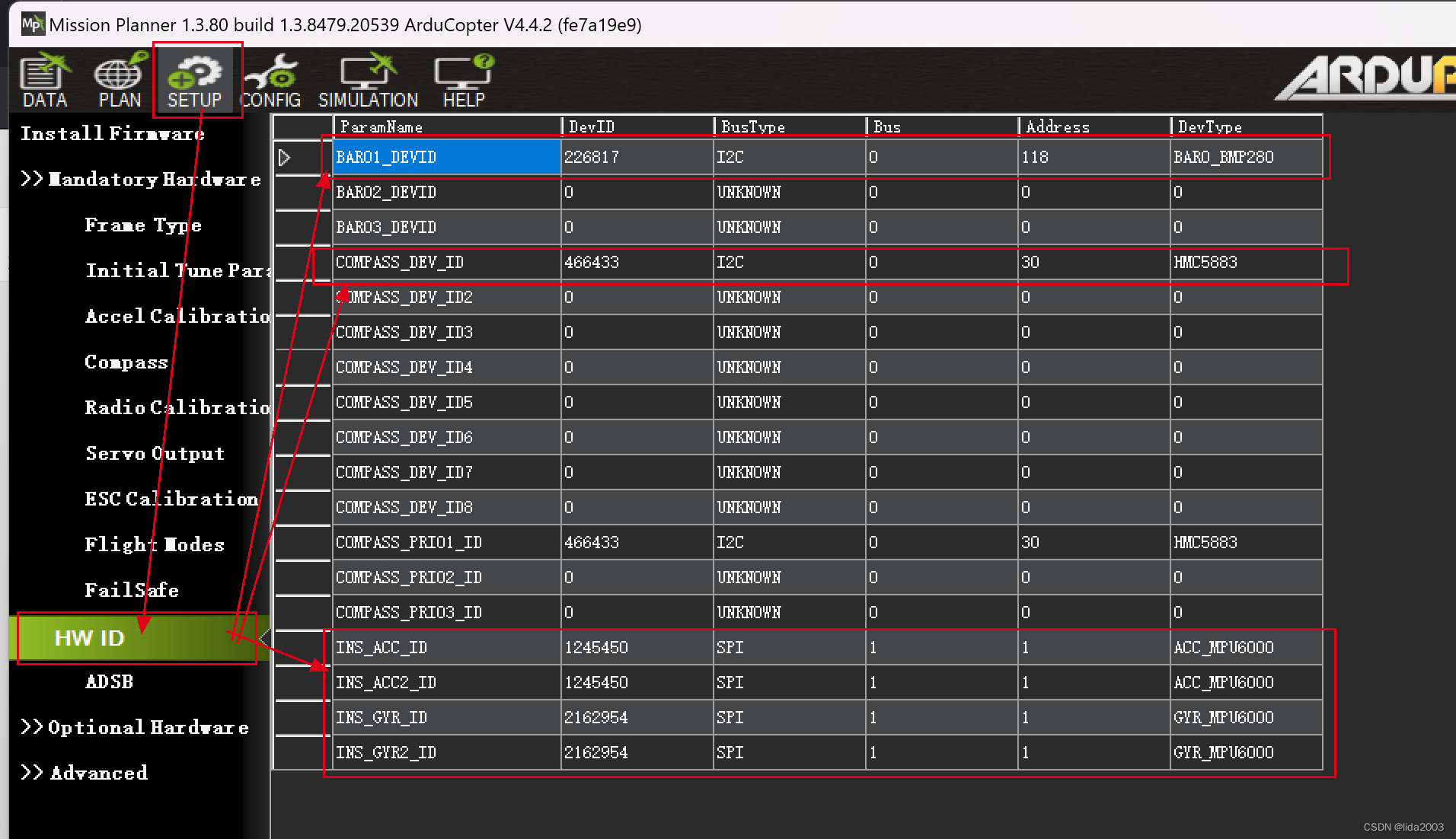Select the COMPASS_DEV_ID2 cell
1456x839 pixels.
click(447, 298)
